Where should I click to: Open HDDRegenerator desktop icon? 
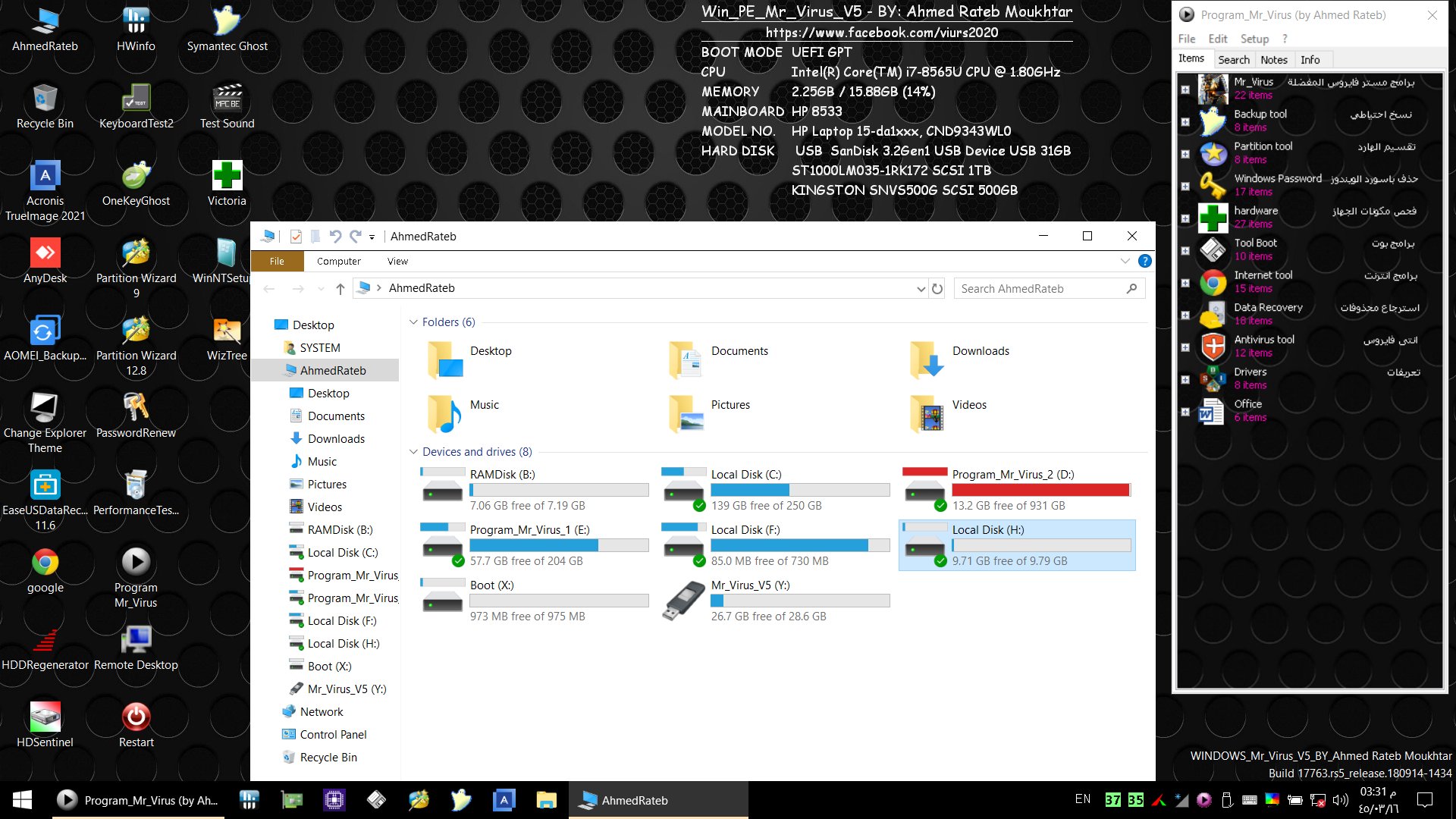tap(45, 648)
